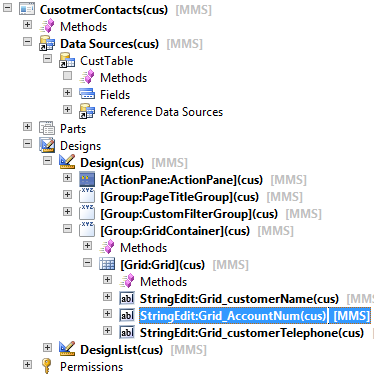Collapse the GridContainer group node

coord(67,228)
